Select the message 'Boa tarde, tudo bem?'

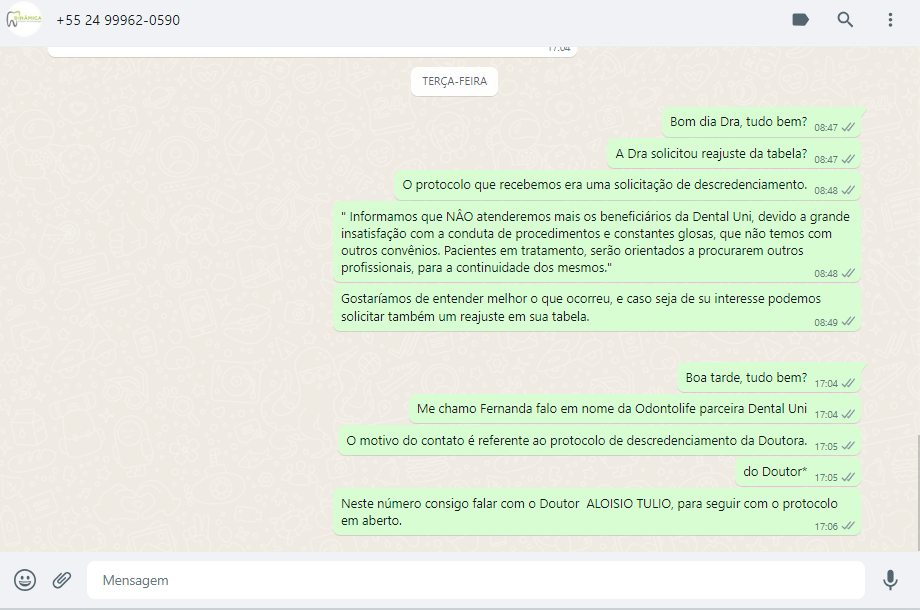point(769,378)
